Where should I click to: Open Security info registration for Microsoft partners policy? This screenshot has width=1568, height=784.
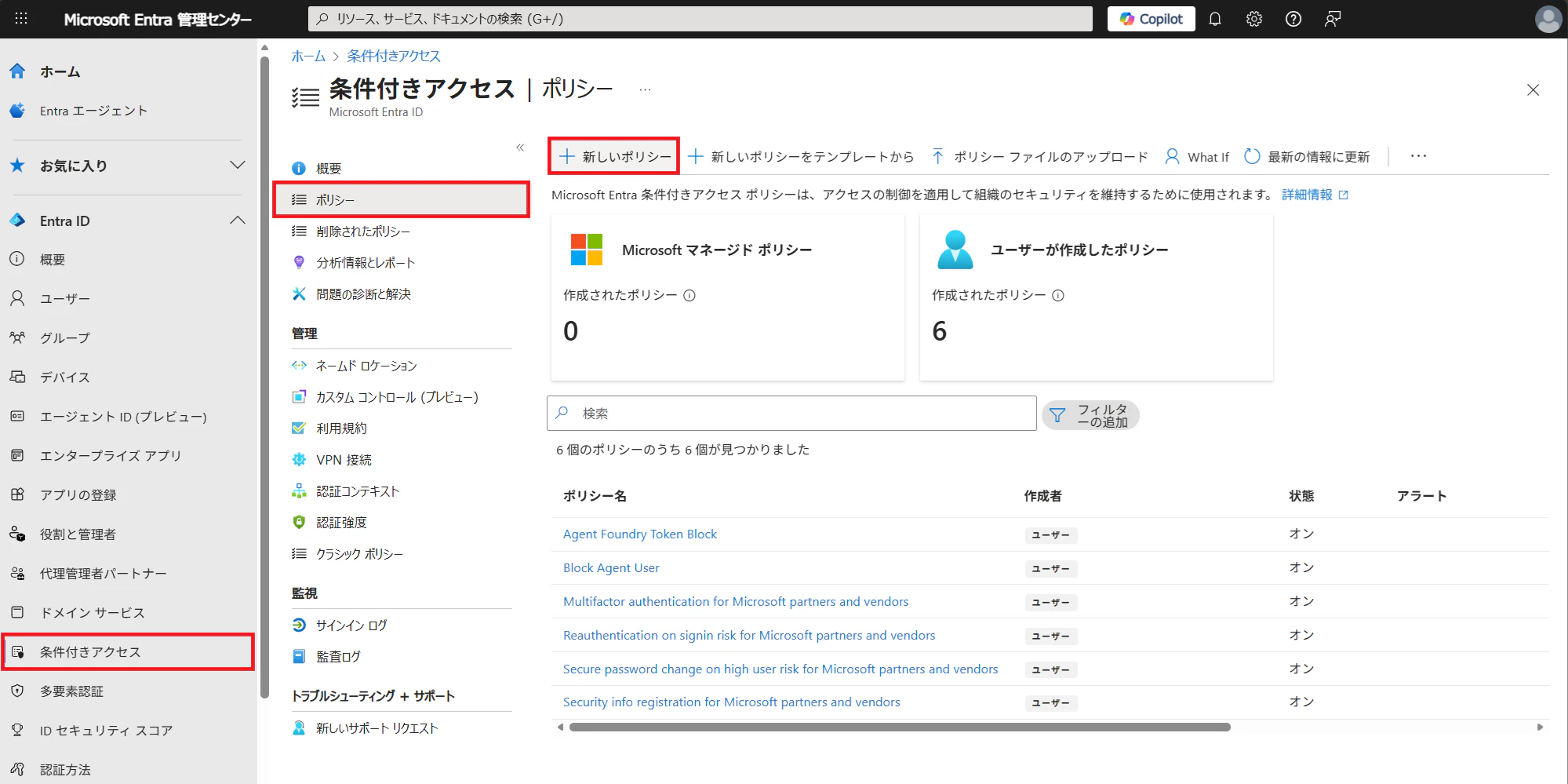coord(732,702)
